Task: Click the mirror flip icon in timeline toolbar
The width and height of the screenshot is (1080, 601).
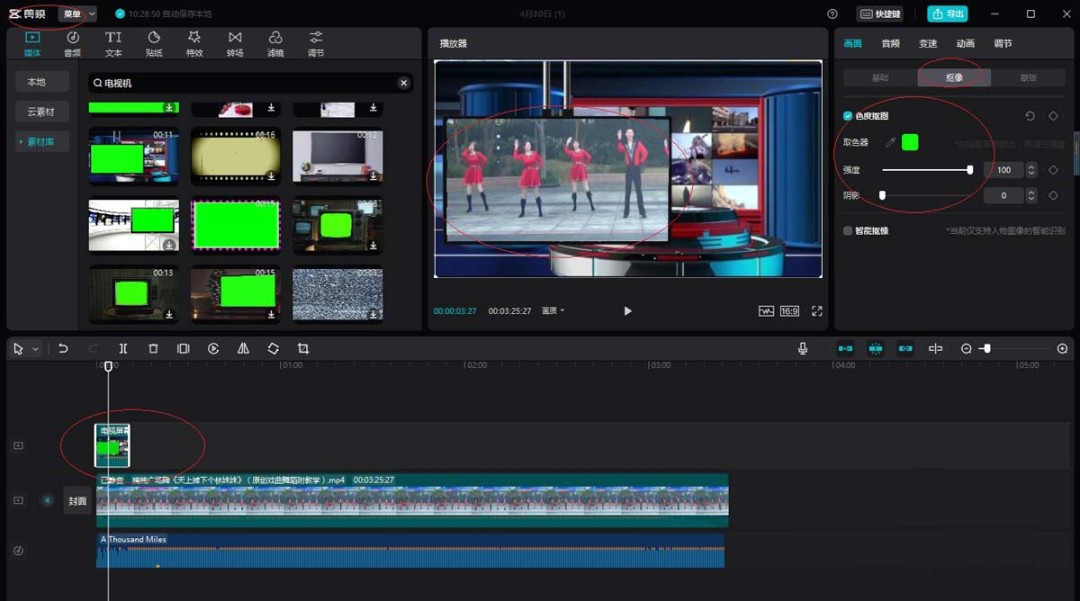Action: click(x=243, y=349)
